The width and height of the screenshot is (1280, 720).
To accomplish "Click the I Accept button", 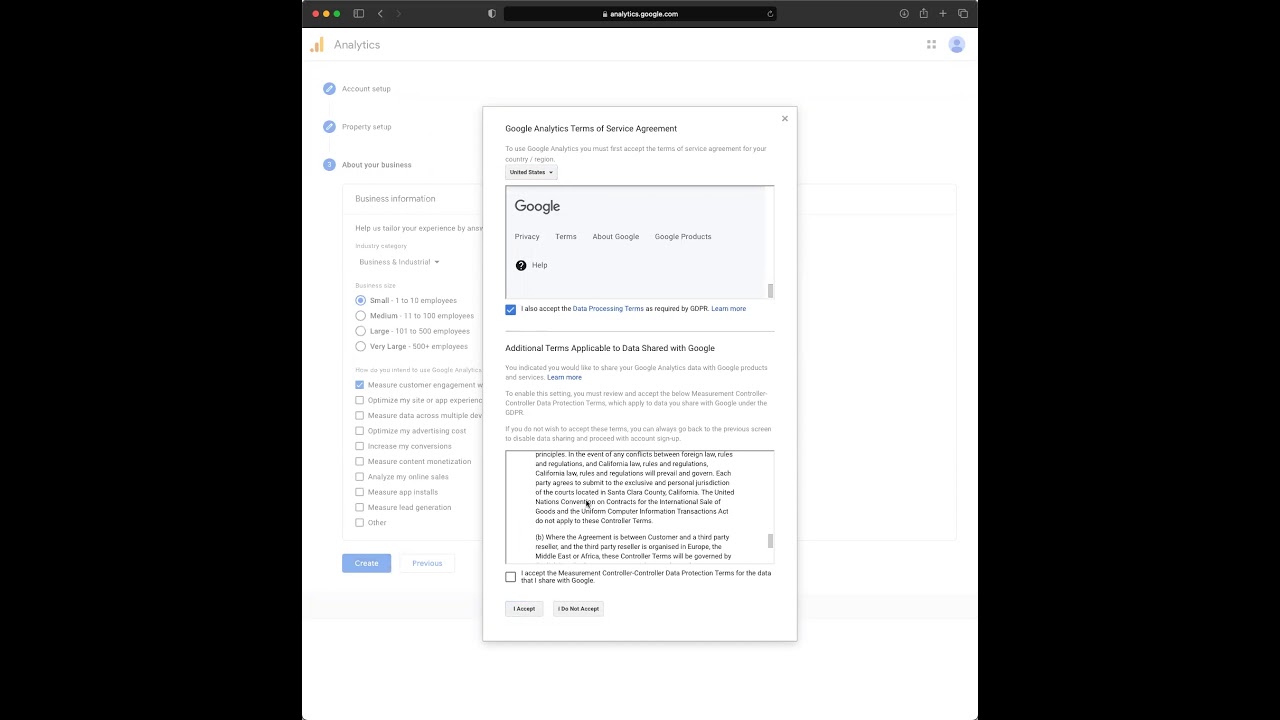I will tap(524, 609).
